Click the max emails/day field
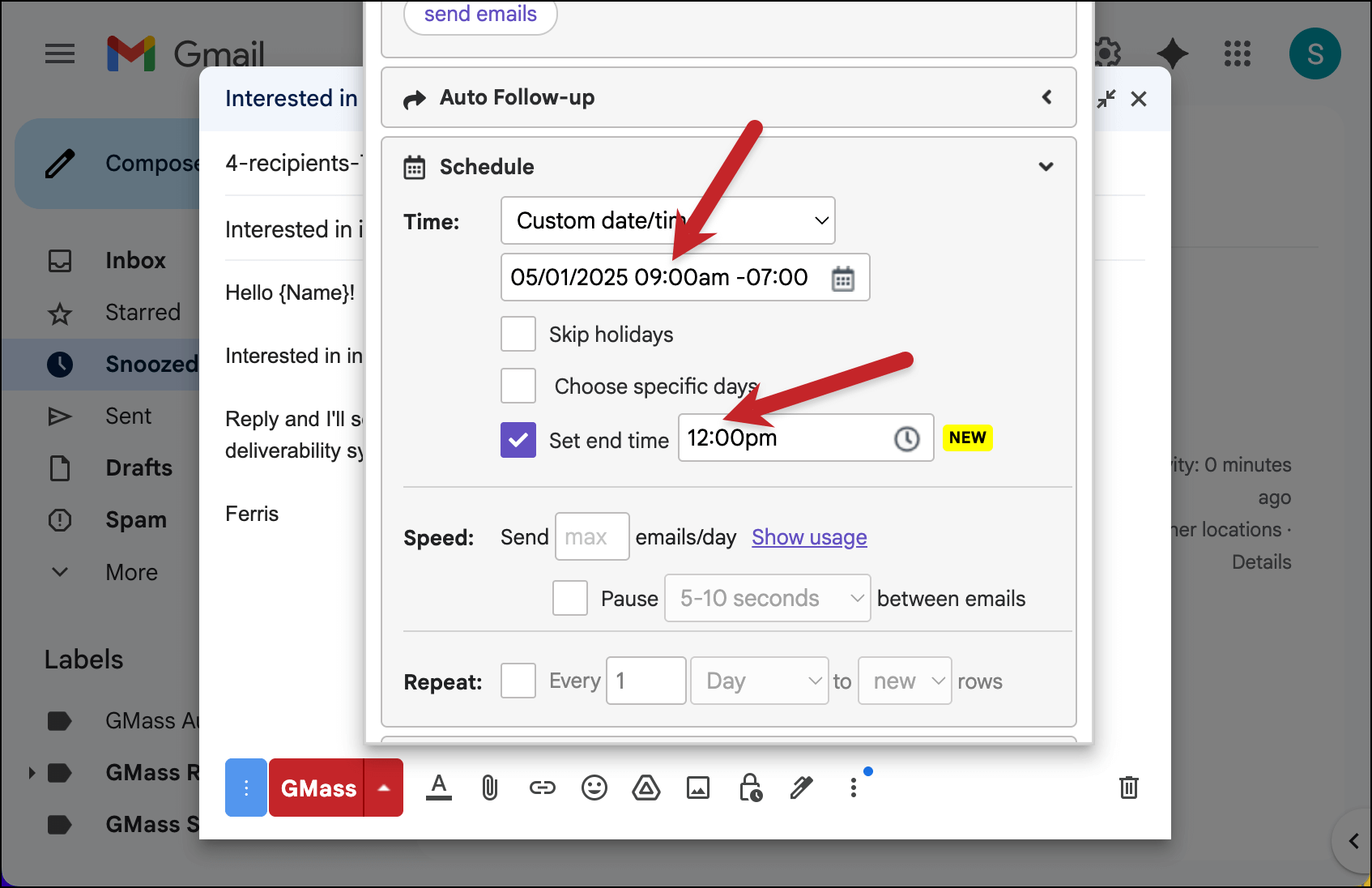 (592, 536)
